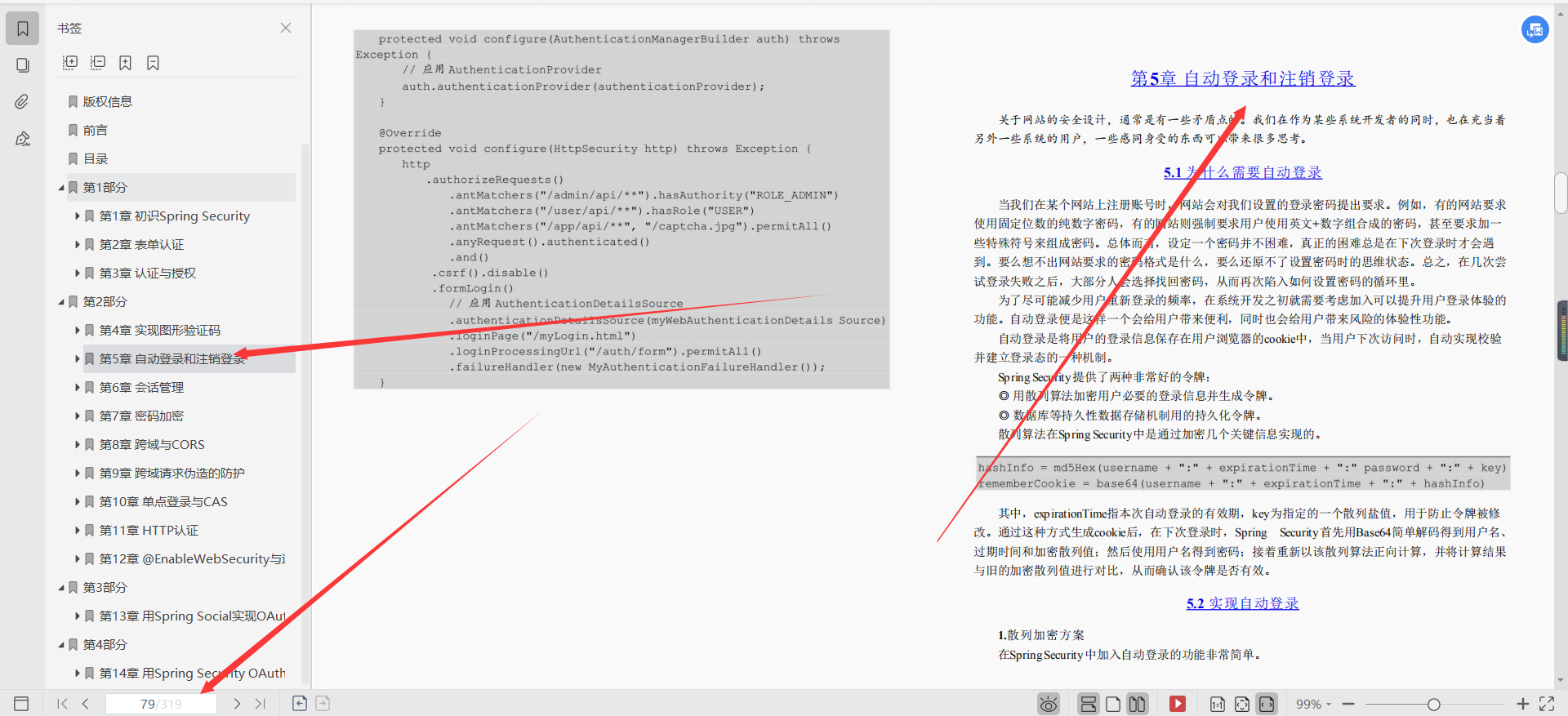Open the 目录 bookmark
Image resolution: width=1568 pixels, height=716 pixels.
tap(95, 159)
